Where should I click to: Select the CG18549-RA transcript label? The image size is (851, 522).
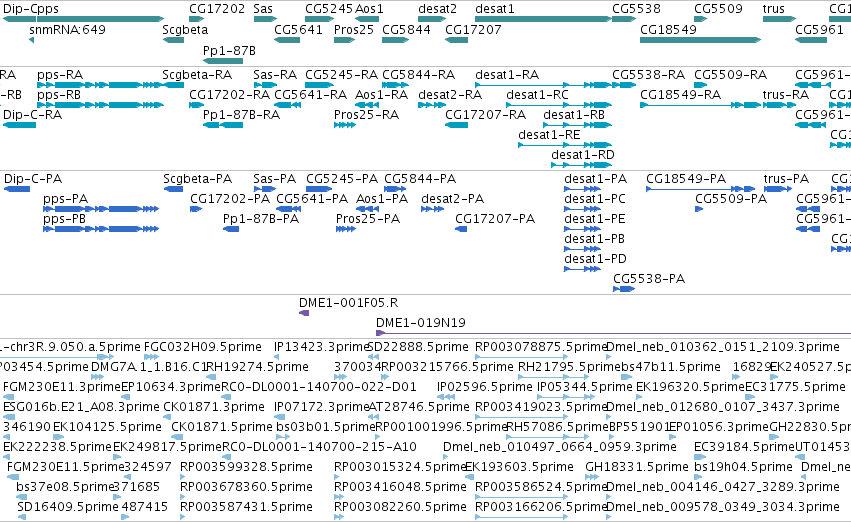coord(681,95)
